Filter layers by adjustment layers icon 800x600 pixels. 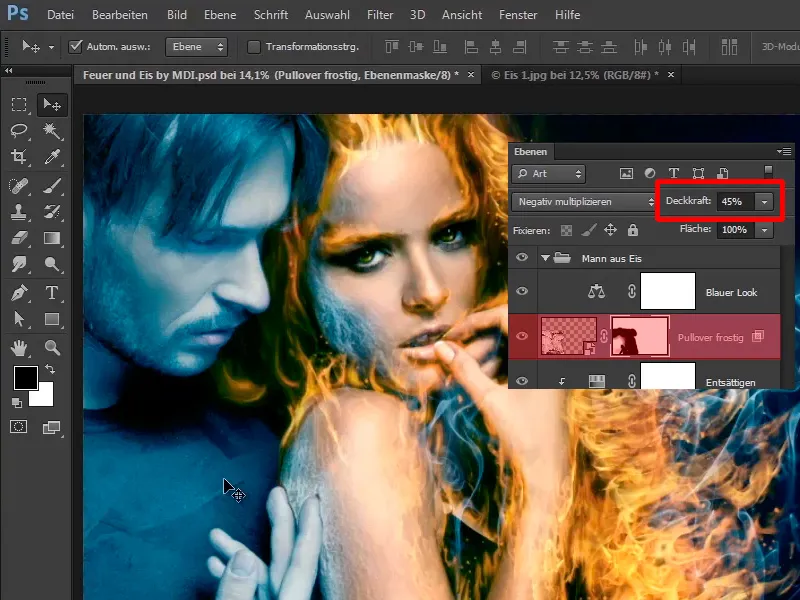(x=649, y=173)
